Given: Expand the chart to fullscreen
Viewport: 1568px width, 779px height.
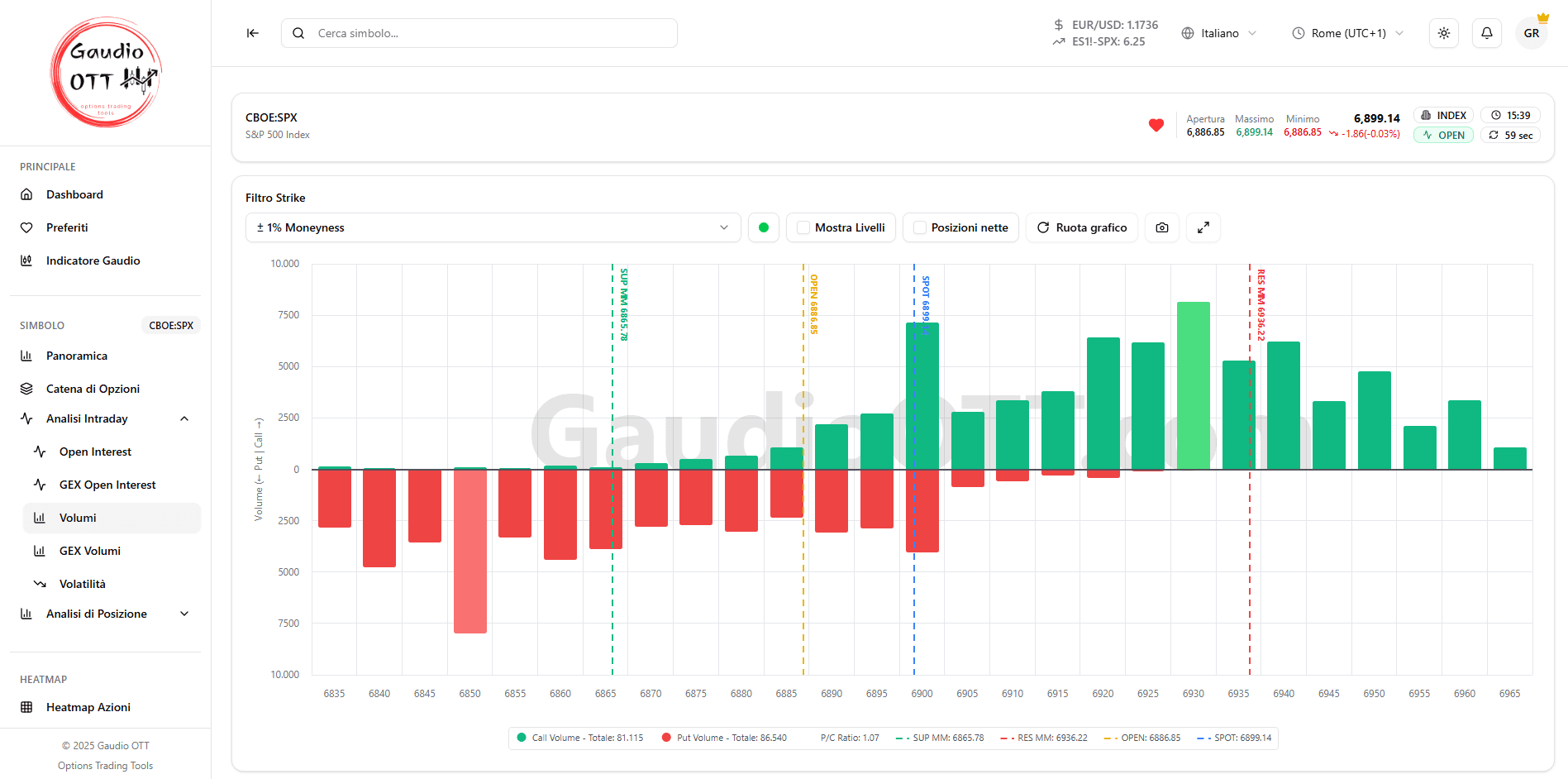Looking at the screenshot, I should click(x=1203, y=227).
